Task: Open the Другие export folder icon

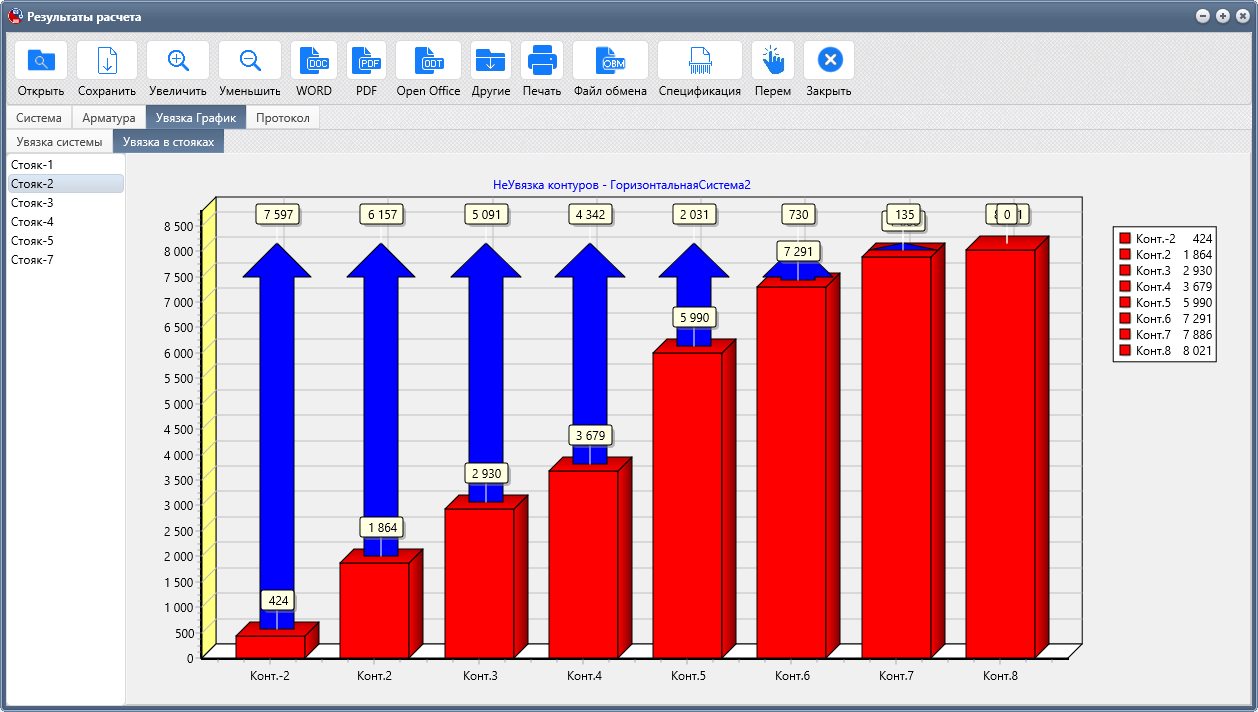Action: [x=490, y=60]
